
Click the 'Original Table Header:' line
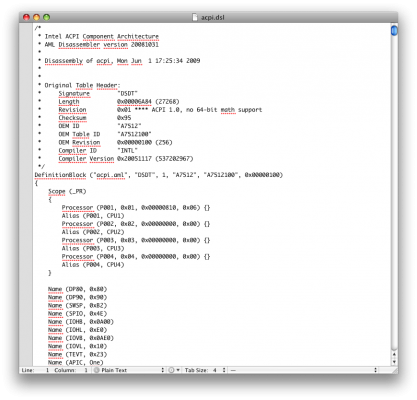(82, 85)
